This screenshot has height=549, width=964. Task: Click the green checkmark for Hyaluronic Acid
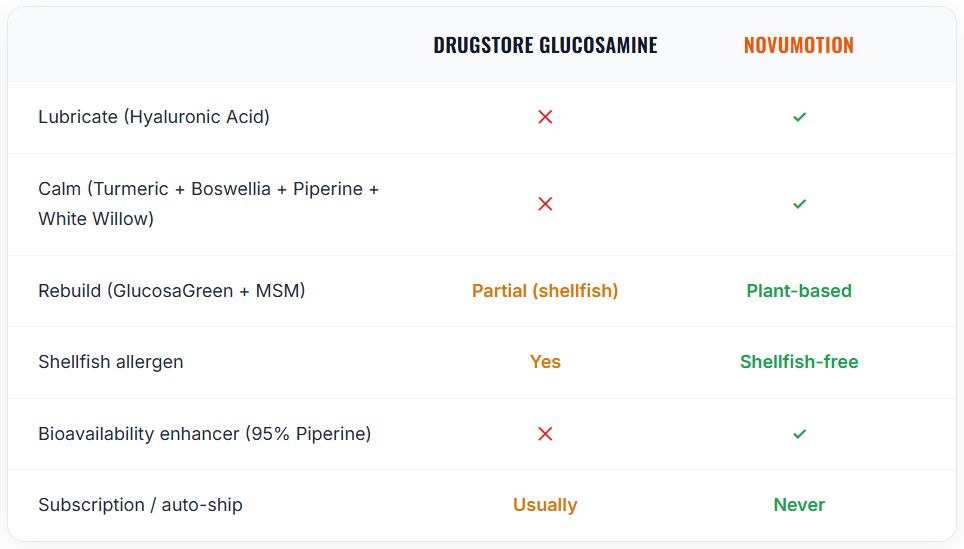click(x=799, y=117)
